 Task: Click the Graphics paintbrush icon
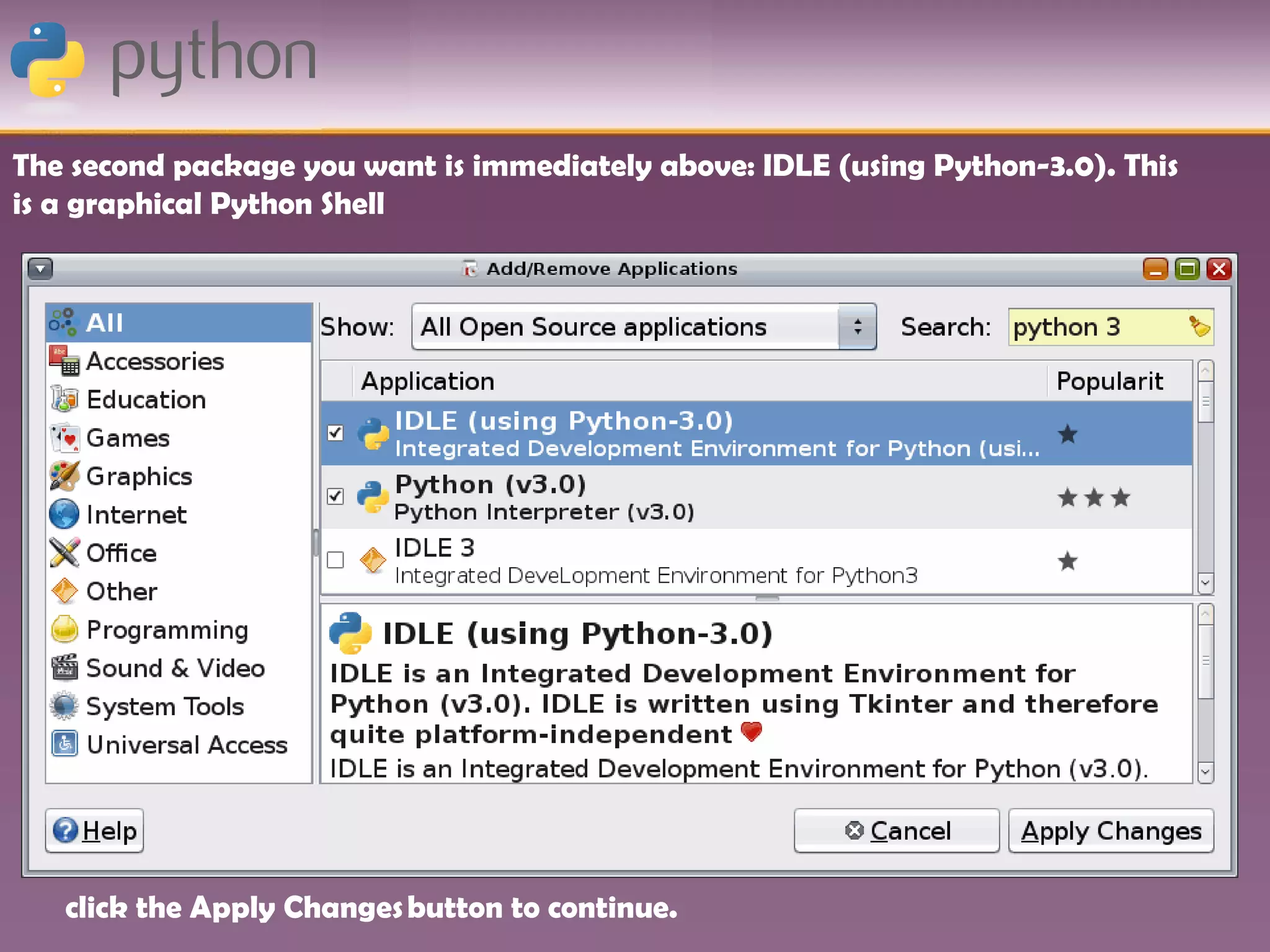click(64, 476)
